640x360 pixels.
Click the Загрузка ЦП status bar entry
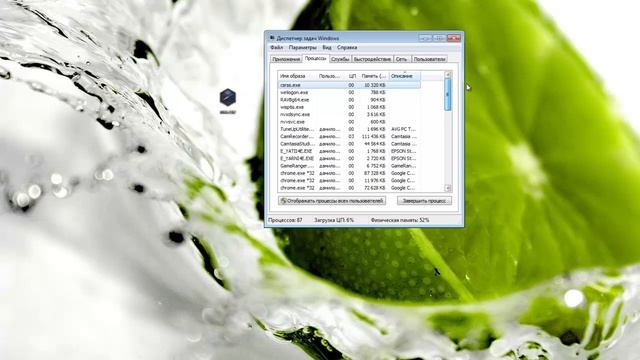tap(333, 220)
